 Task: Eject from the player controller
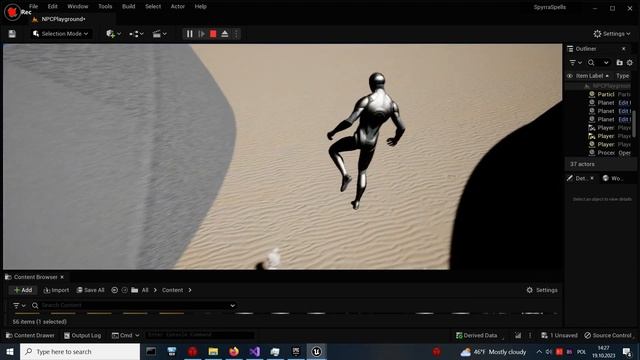[x=224, y=34]
